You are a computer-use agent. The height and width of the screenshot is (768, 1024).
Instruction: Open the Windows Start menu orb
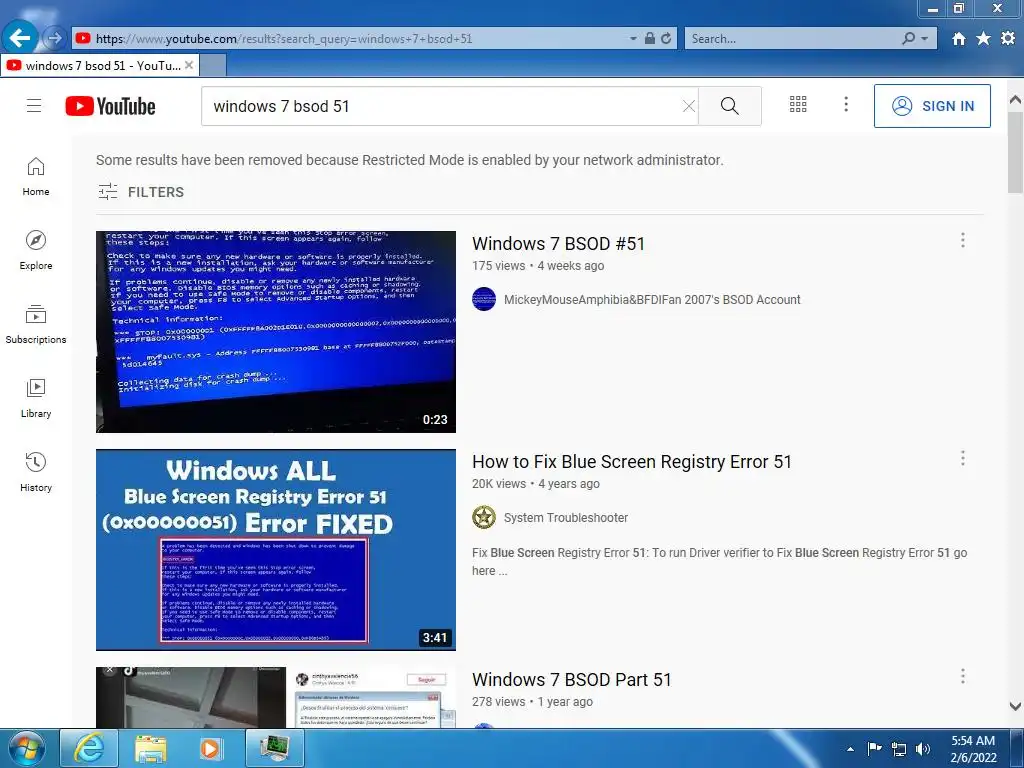(x=27, y=748)
